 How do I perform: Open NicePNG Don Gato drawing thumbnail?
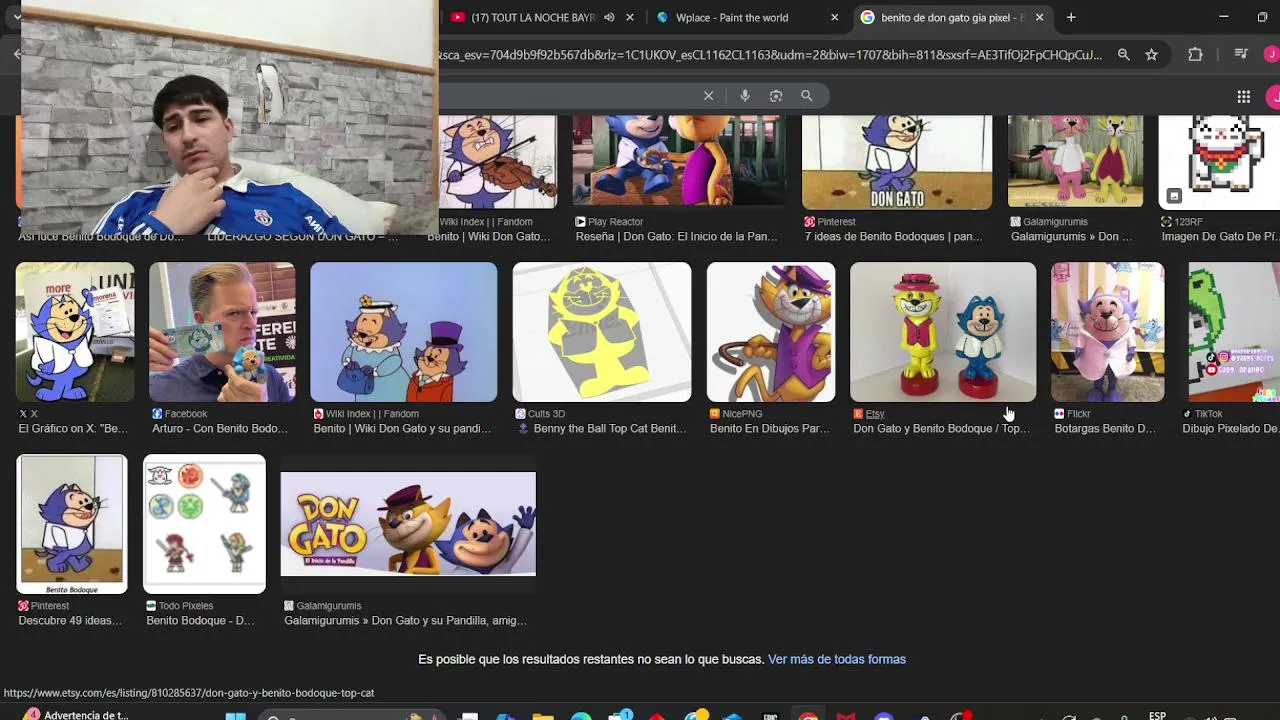(771, 332)
